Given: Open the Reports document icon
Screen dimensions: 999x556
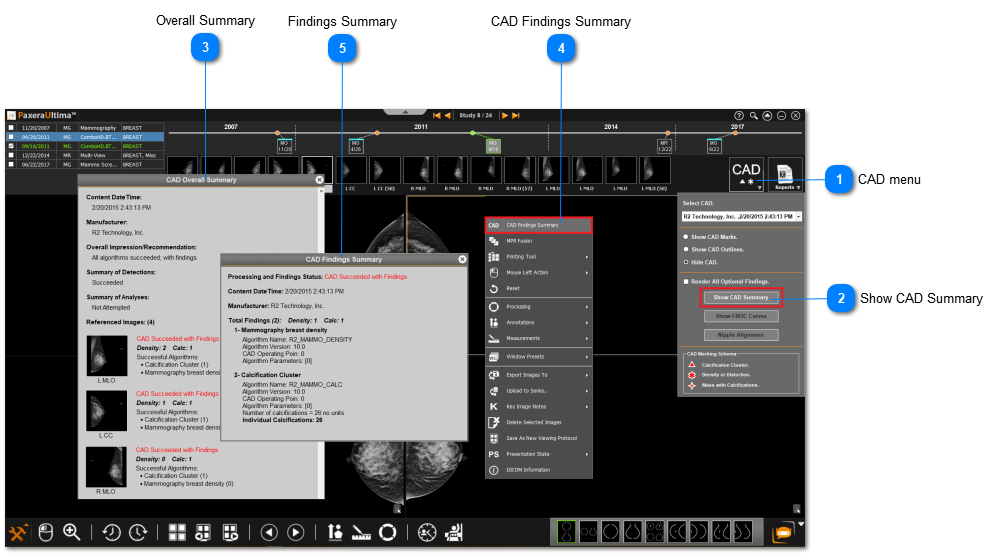Looking at the screenshot, I should coord(785,174).
